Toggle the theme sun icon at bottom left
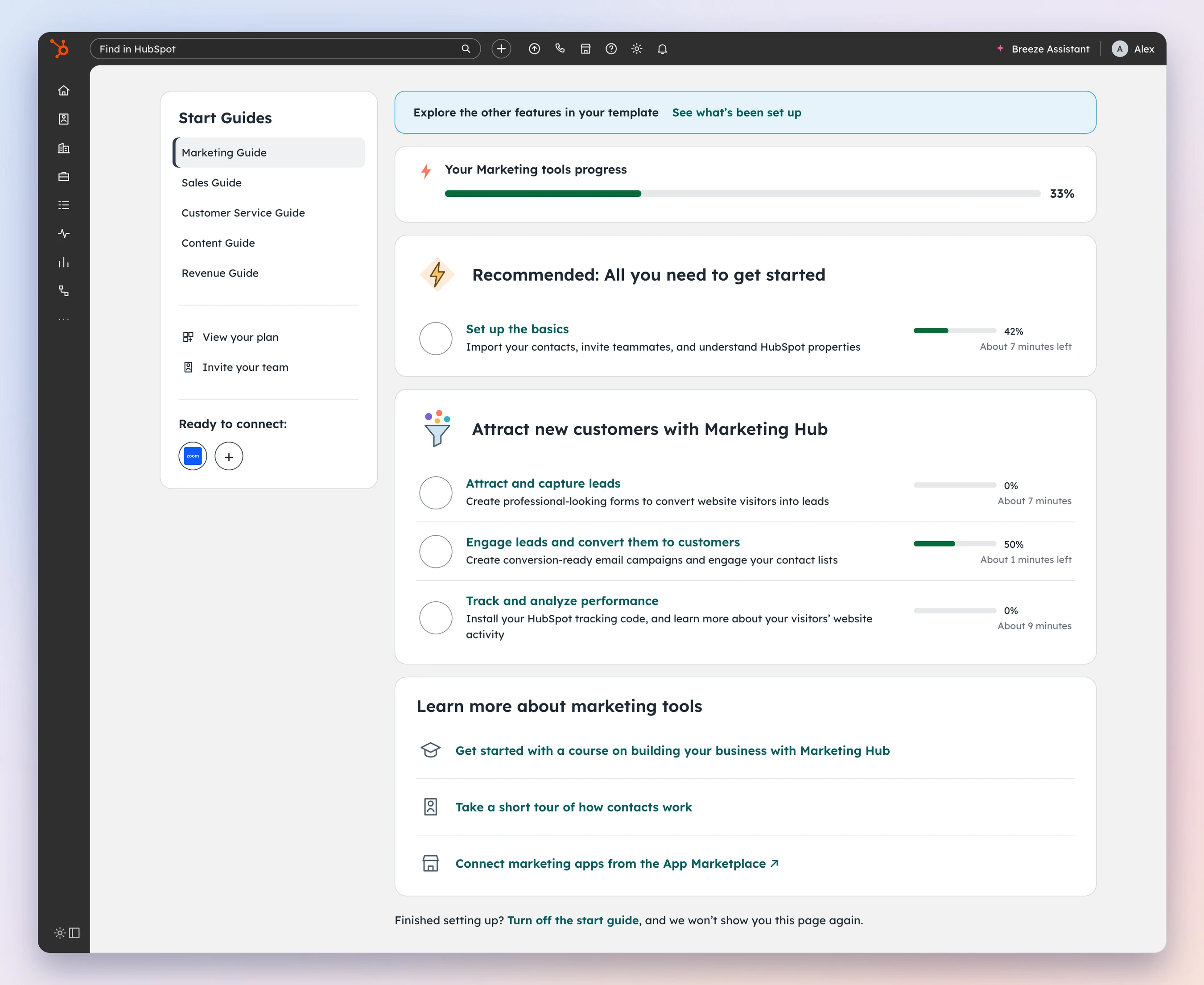This screenshot has width=1204, height=985. [x=60, y=933]
